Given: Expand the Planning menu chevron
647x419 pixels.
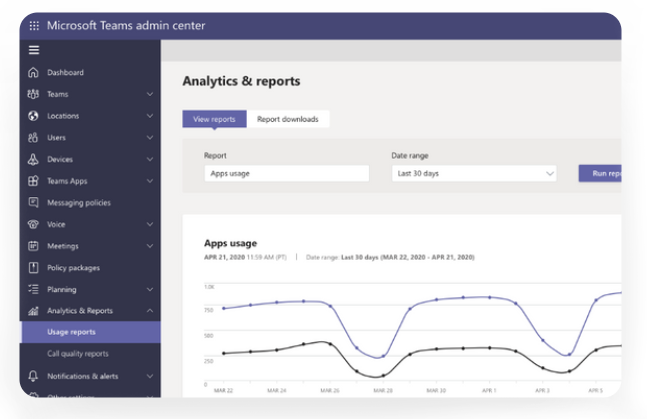Looking at the screenshot, I should pyautogui.click(x=150, y=289).
